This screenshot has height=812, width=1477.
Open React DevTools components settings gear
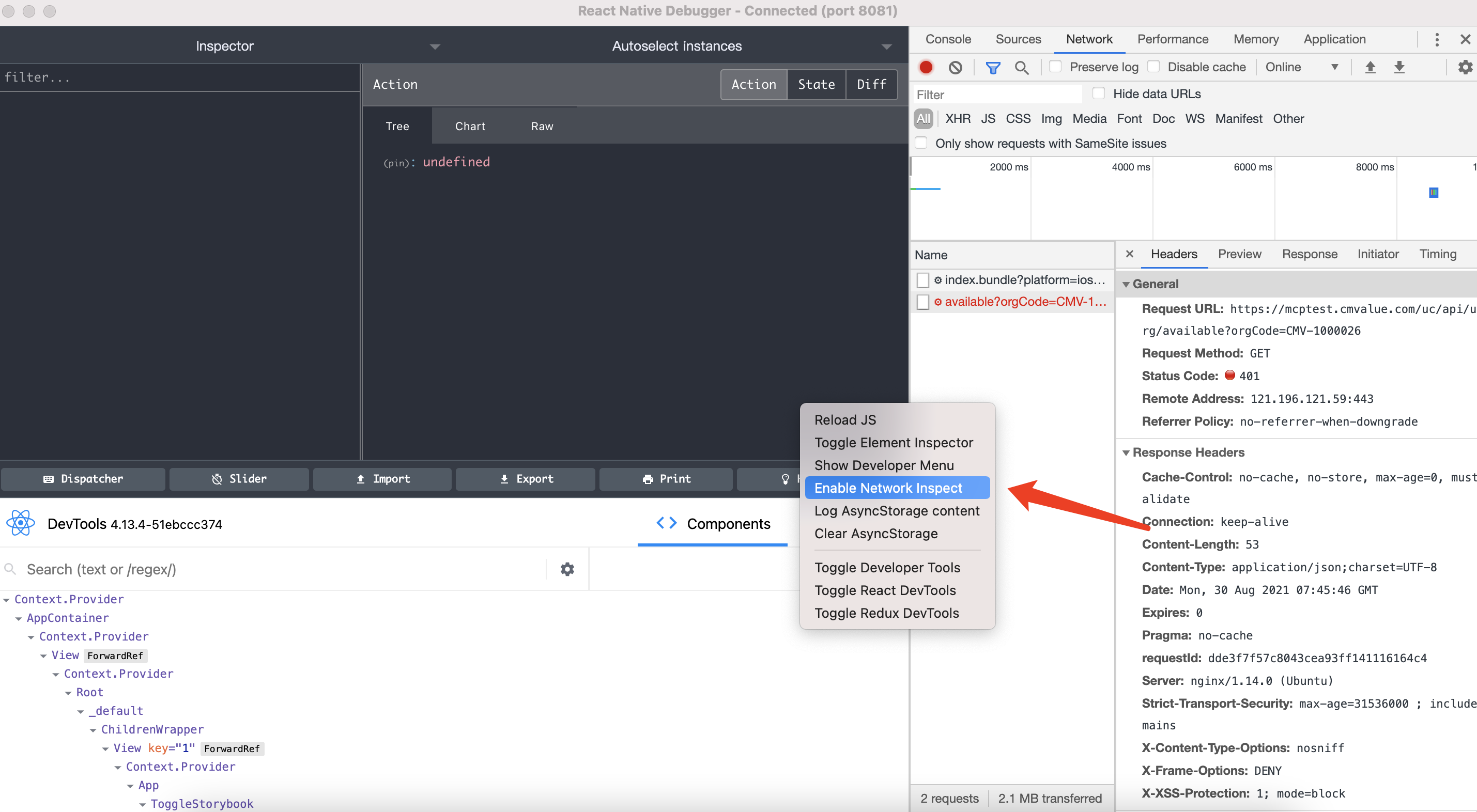click(x=567, y=569)
